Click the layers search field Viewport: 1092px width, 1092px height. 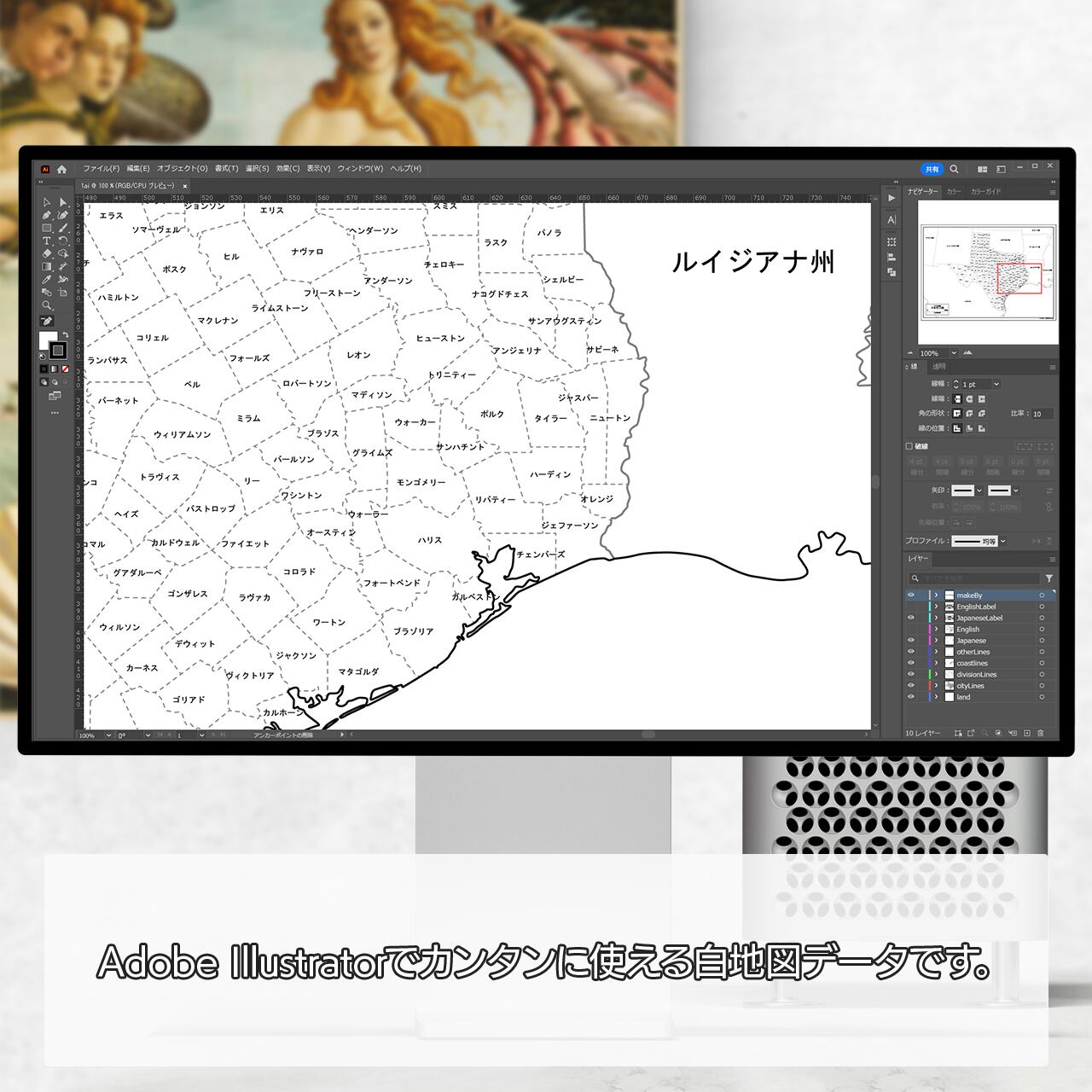point(974,578)
